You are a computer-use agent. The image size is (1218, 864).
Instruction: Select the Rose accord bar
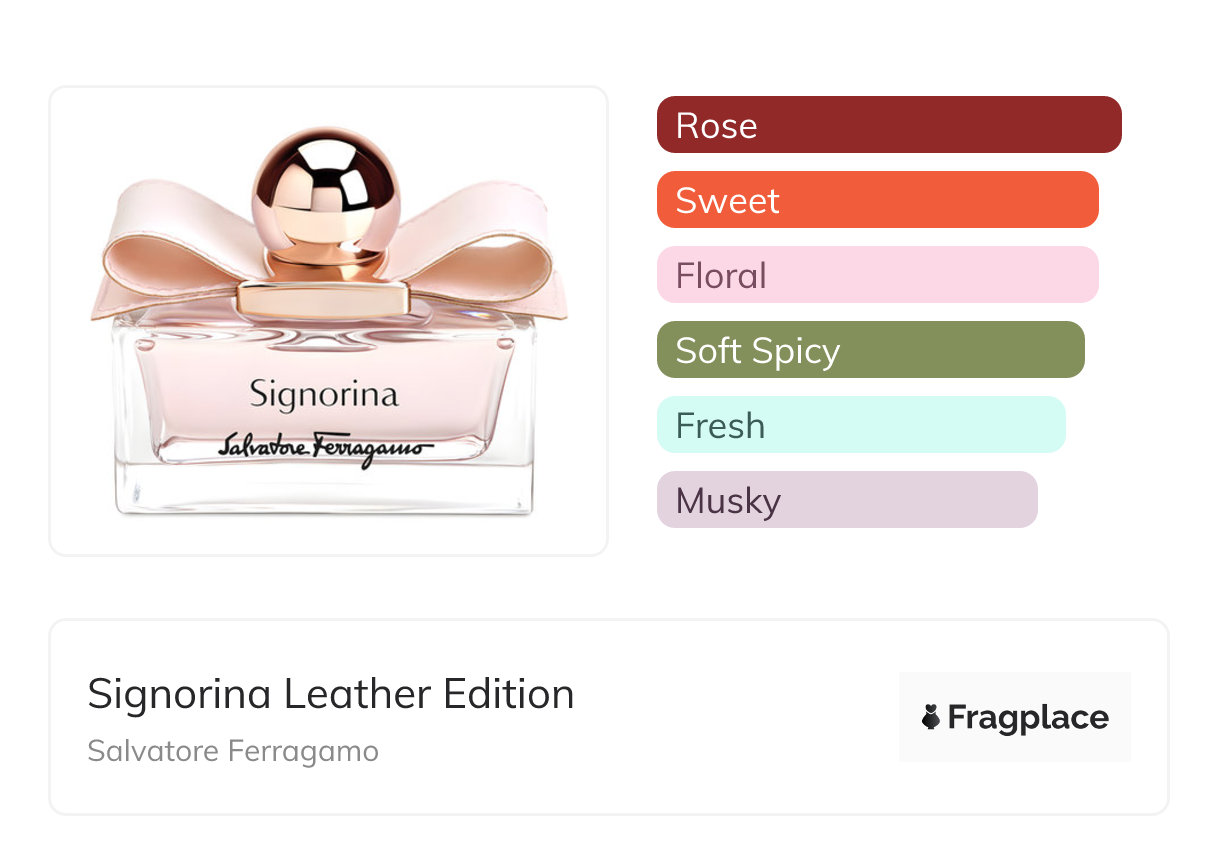pyautogui.click(x=888, y=125)
